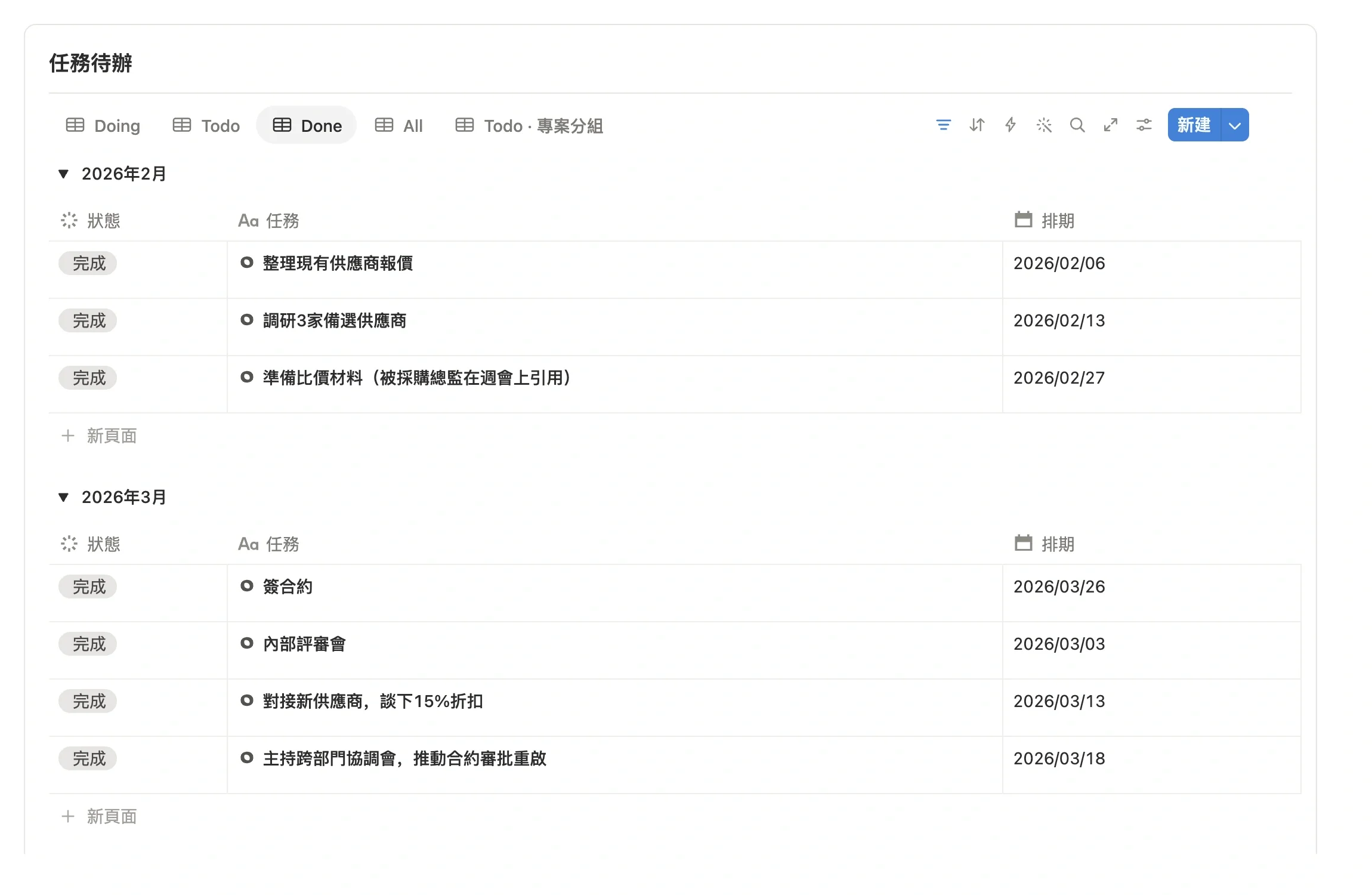Click date cell 2026/03/18
Image resolution: width=1372 pixels, height=895 pixels.
coord(1152,765)
